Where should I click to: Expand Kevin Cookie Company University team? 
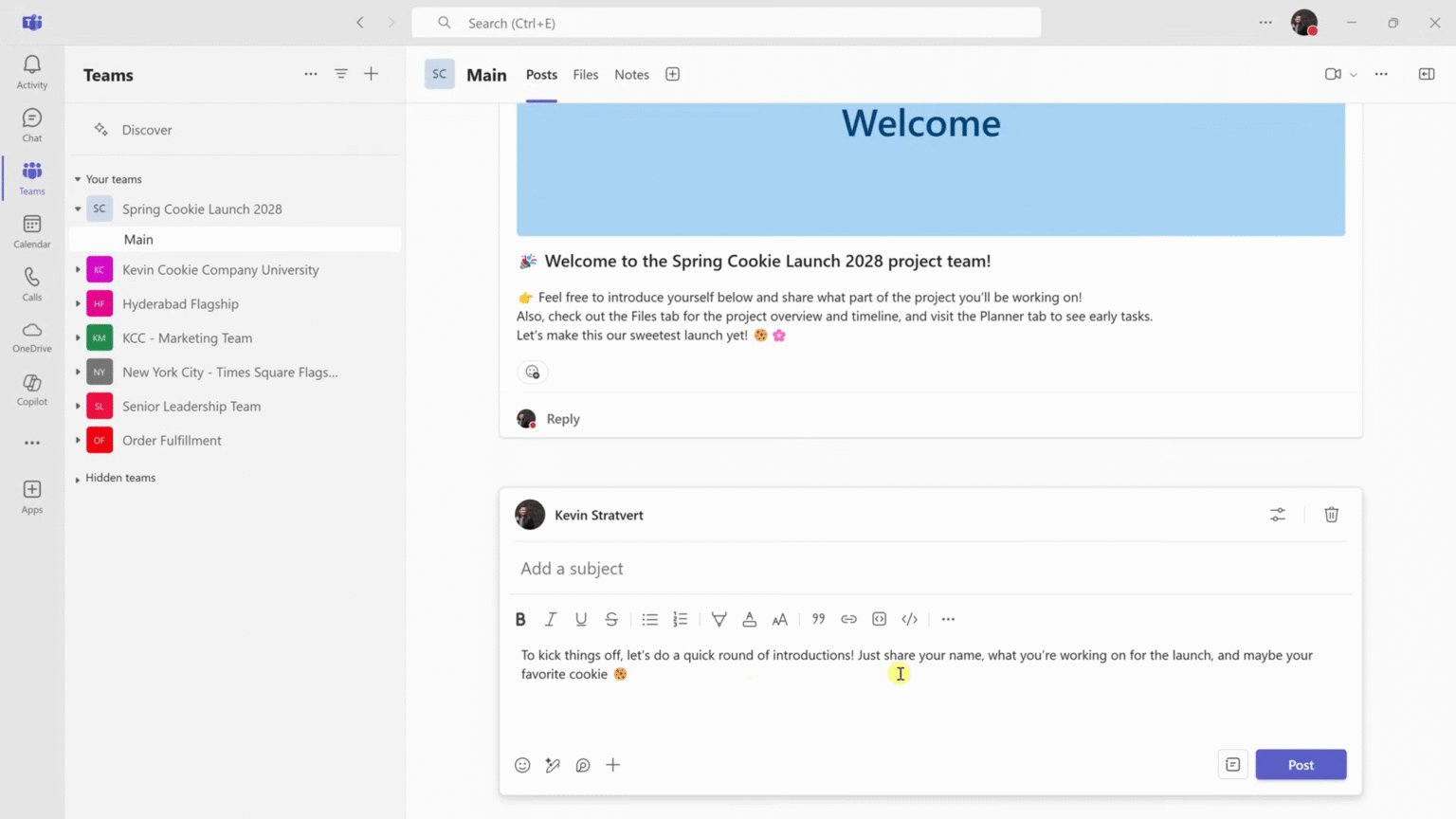click(x=78, y=270)
